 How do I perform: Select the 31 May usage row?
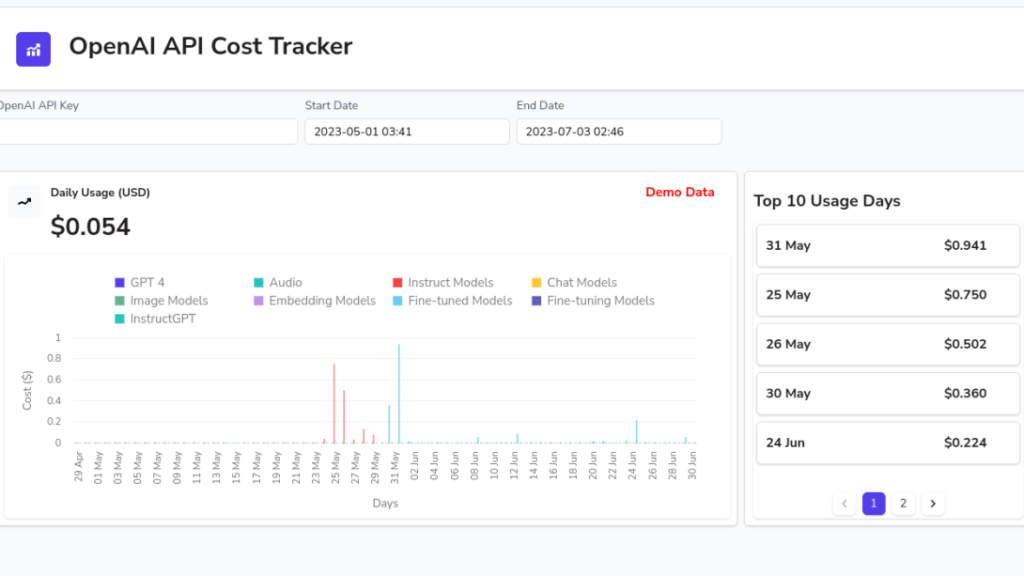click(887, 246)
